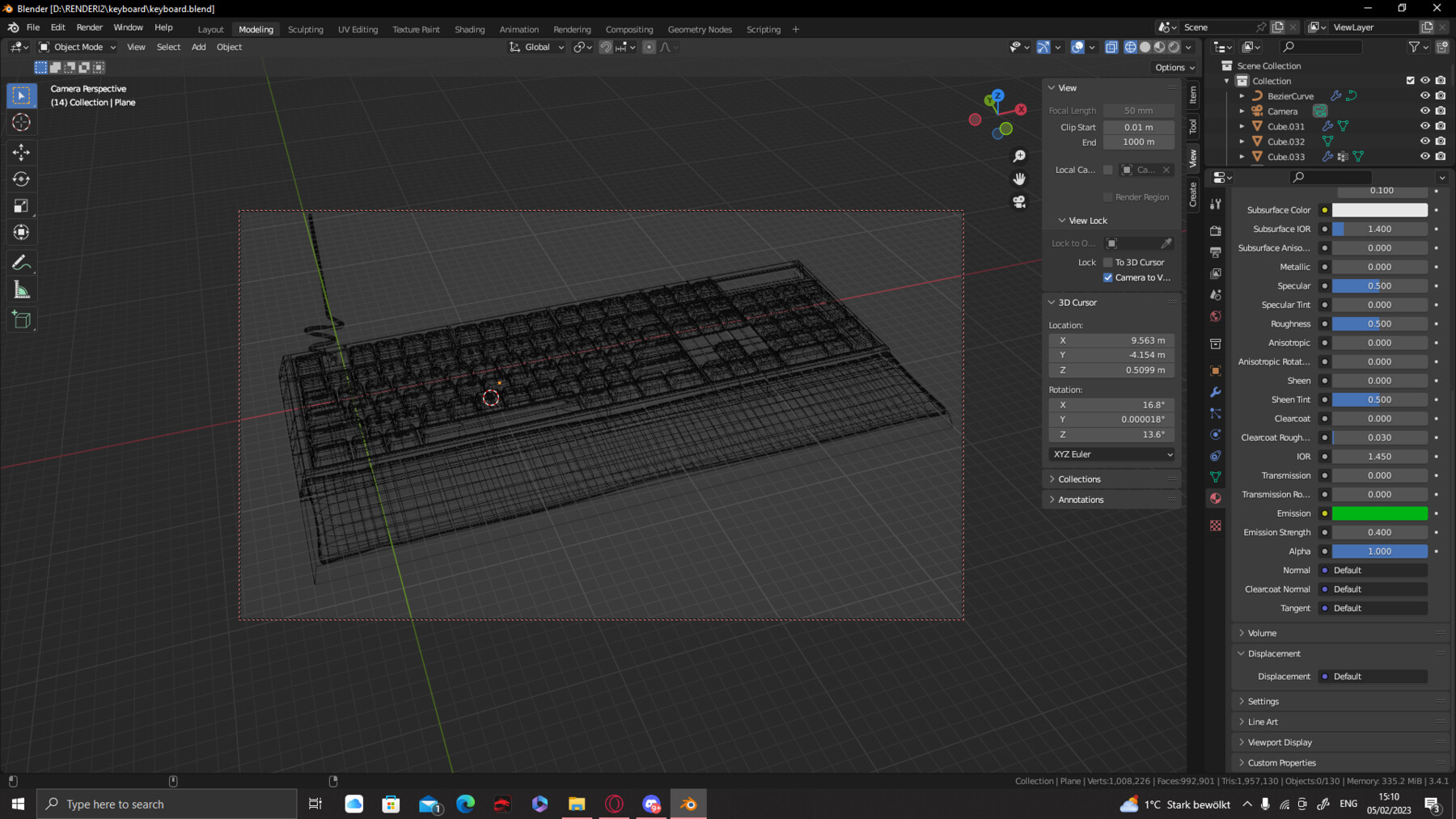This screenshot has width=1456, height=819.
Task: Switch to the Shading workspace tab
Action: tap(470, 29)
